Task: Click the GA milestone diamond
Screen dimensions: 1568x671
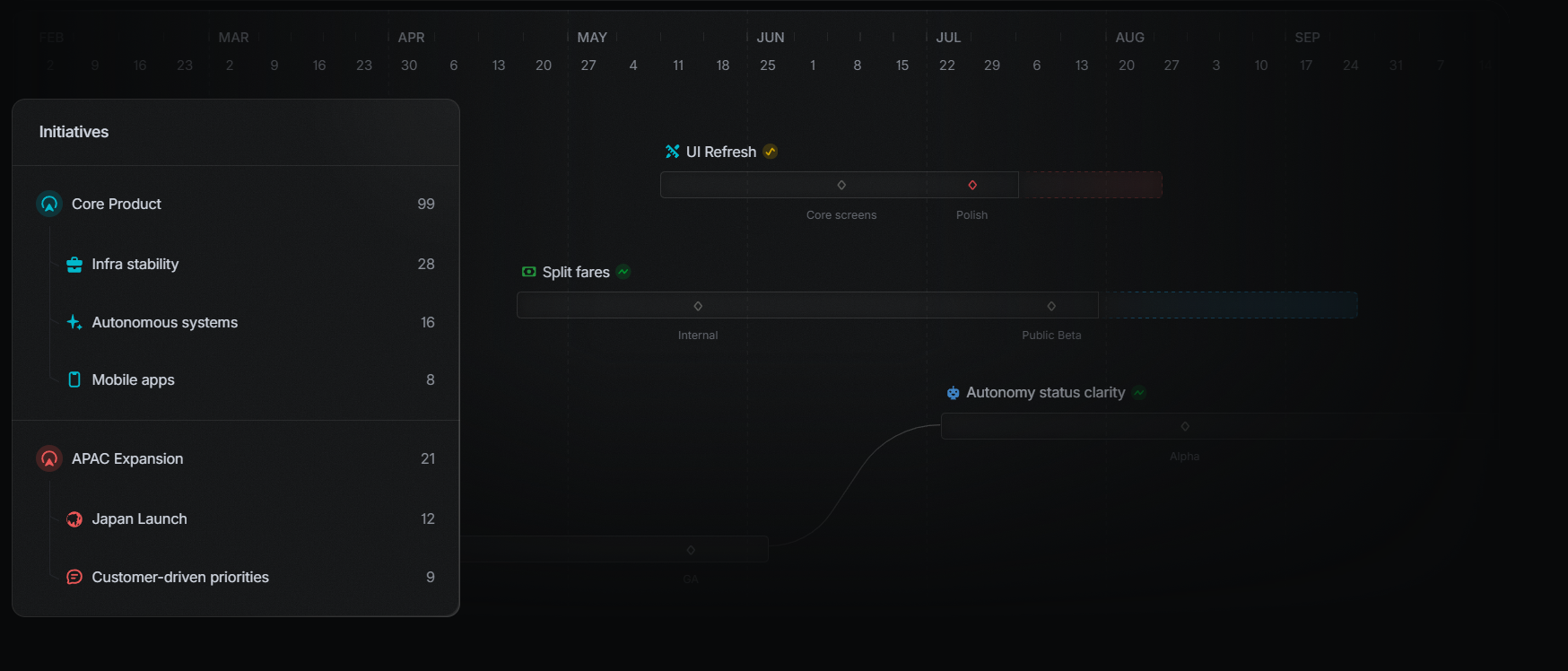Action: point(691,550)
